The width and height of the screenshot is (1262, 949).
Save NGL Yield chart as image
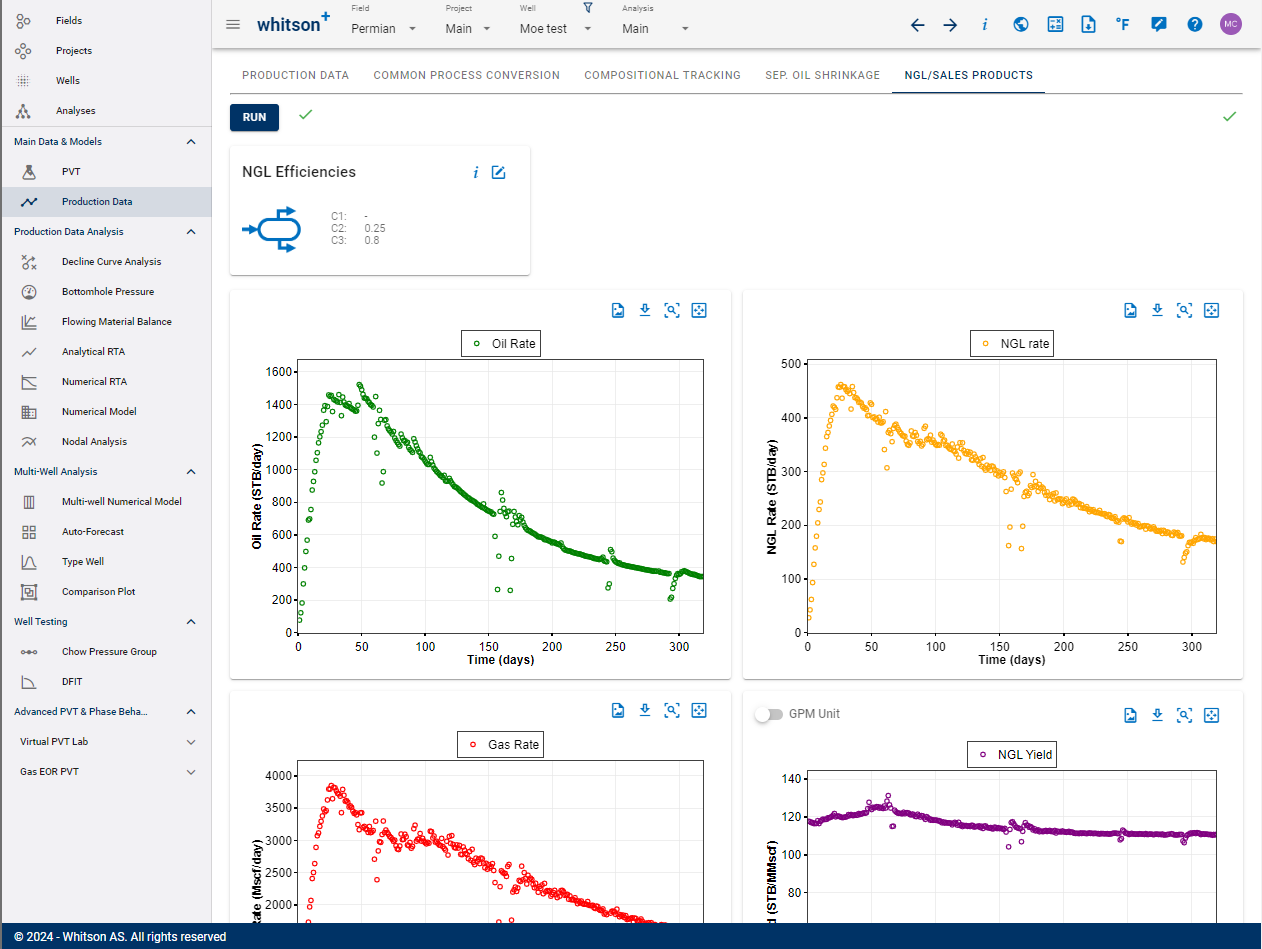tap(1130, 715)
